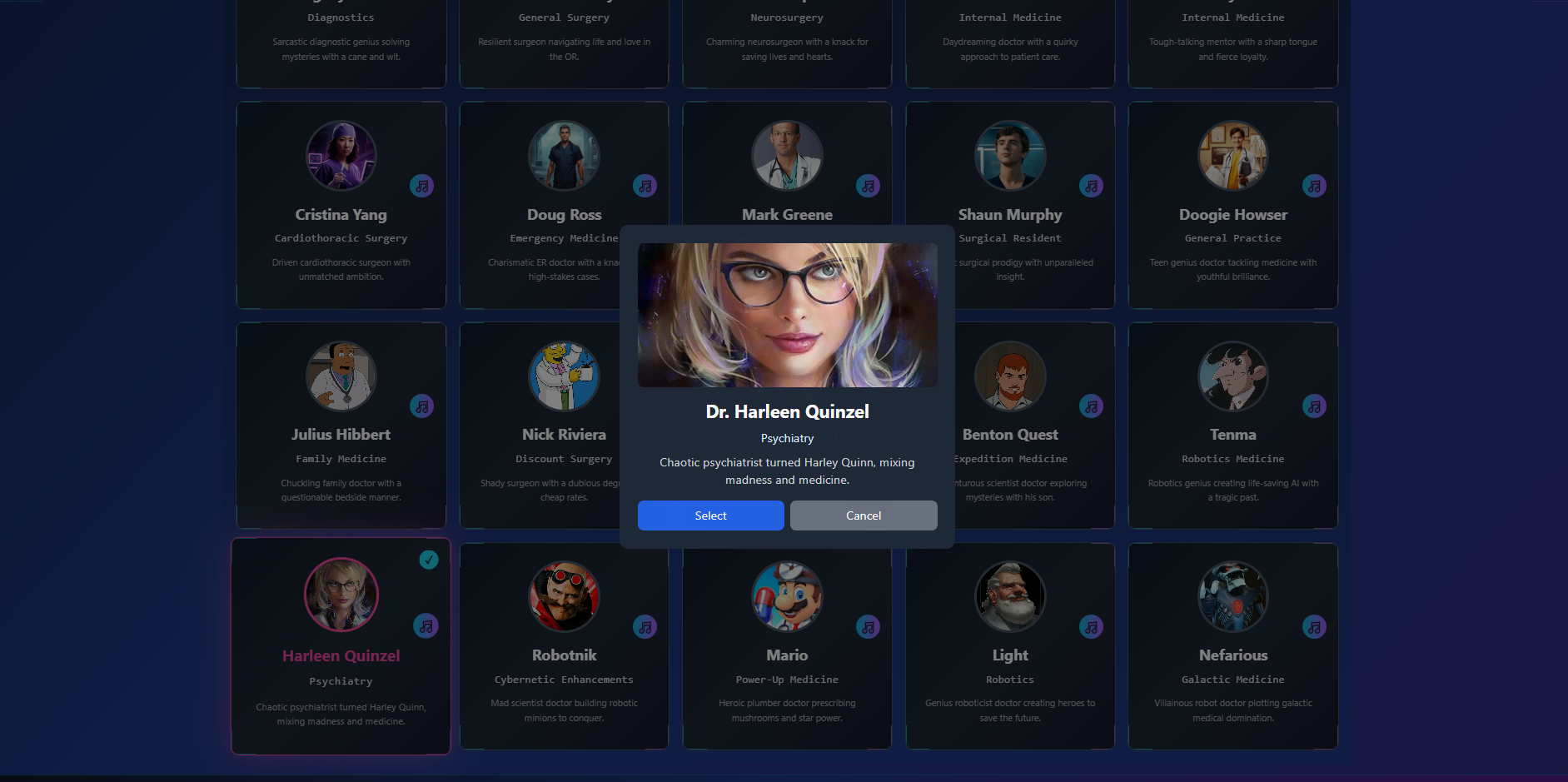Click Shaun Murphy's avatar portrait

click(1010, 156)
